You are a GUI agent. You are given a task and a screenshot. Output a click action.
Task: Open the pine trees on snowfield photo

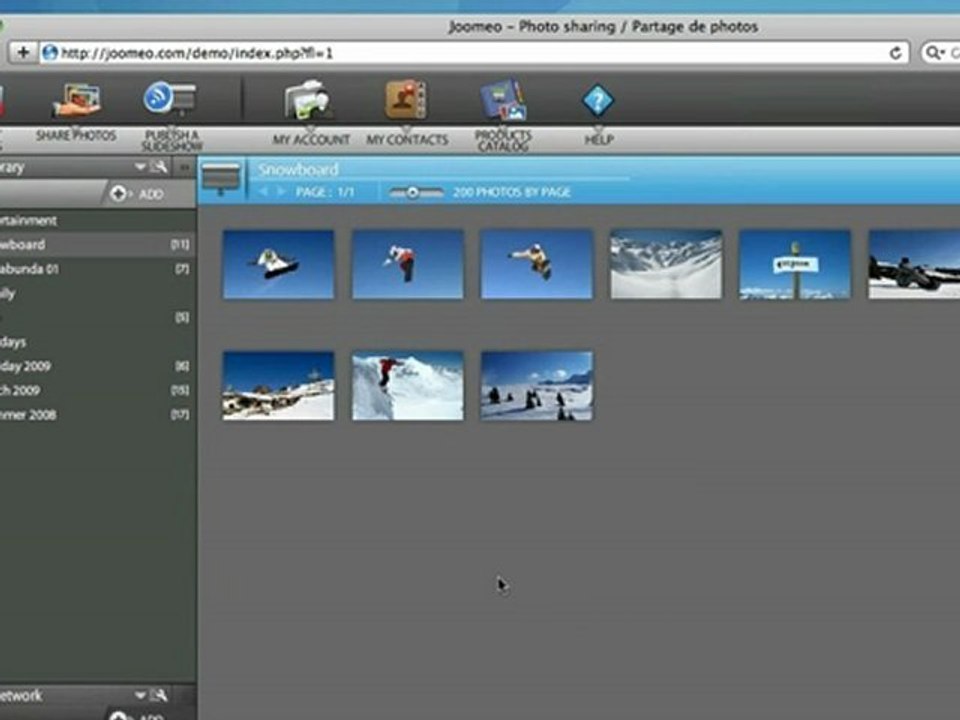coord(537,386)
